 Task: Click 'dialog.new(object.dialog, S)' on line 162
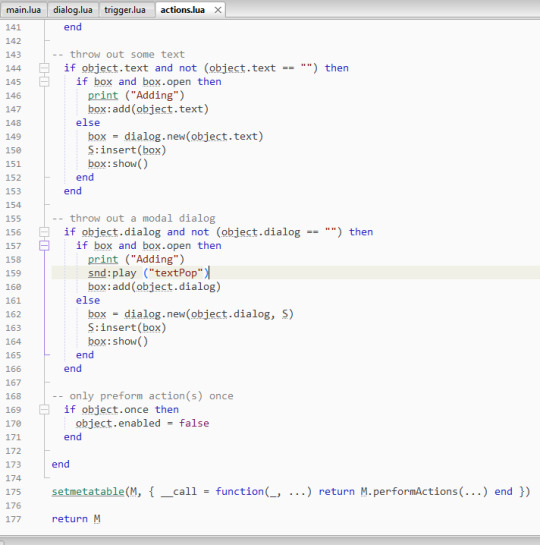[209, 314]
